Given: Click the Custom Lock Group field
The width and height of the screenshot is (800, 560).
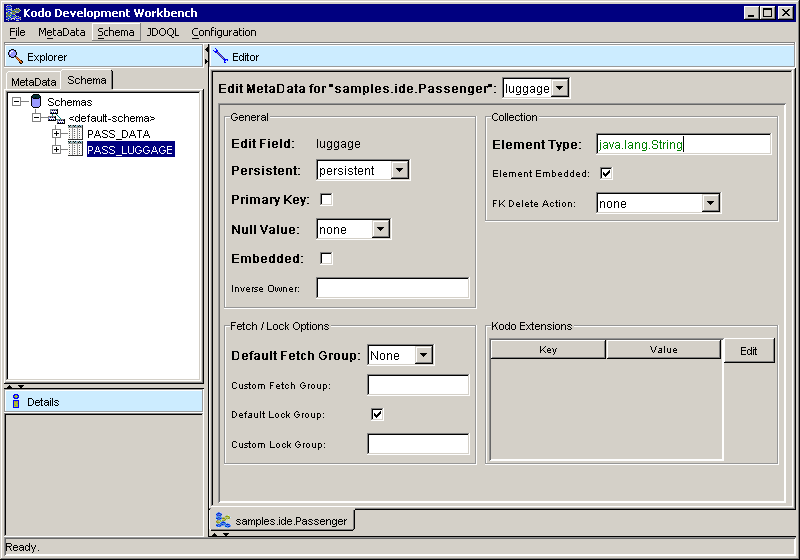Looking at the screenshot, I should pyautogui.click(x=418, y=444).
